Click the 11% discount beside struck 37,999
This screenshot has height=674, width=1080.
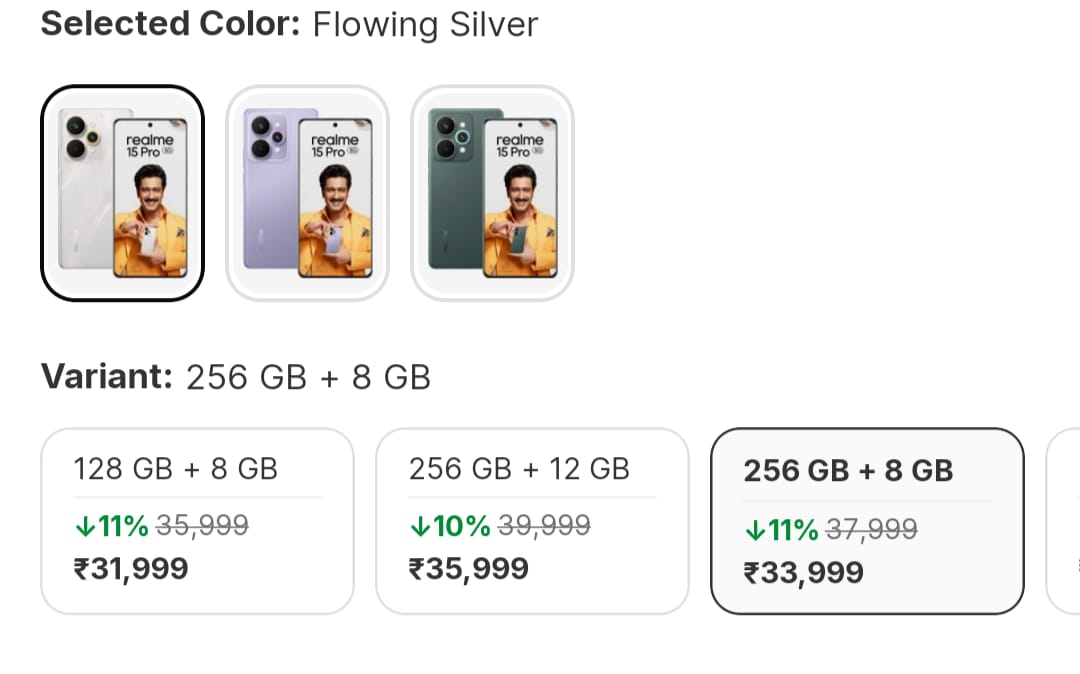pyautogui.click(x=781, y=529)
